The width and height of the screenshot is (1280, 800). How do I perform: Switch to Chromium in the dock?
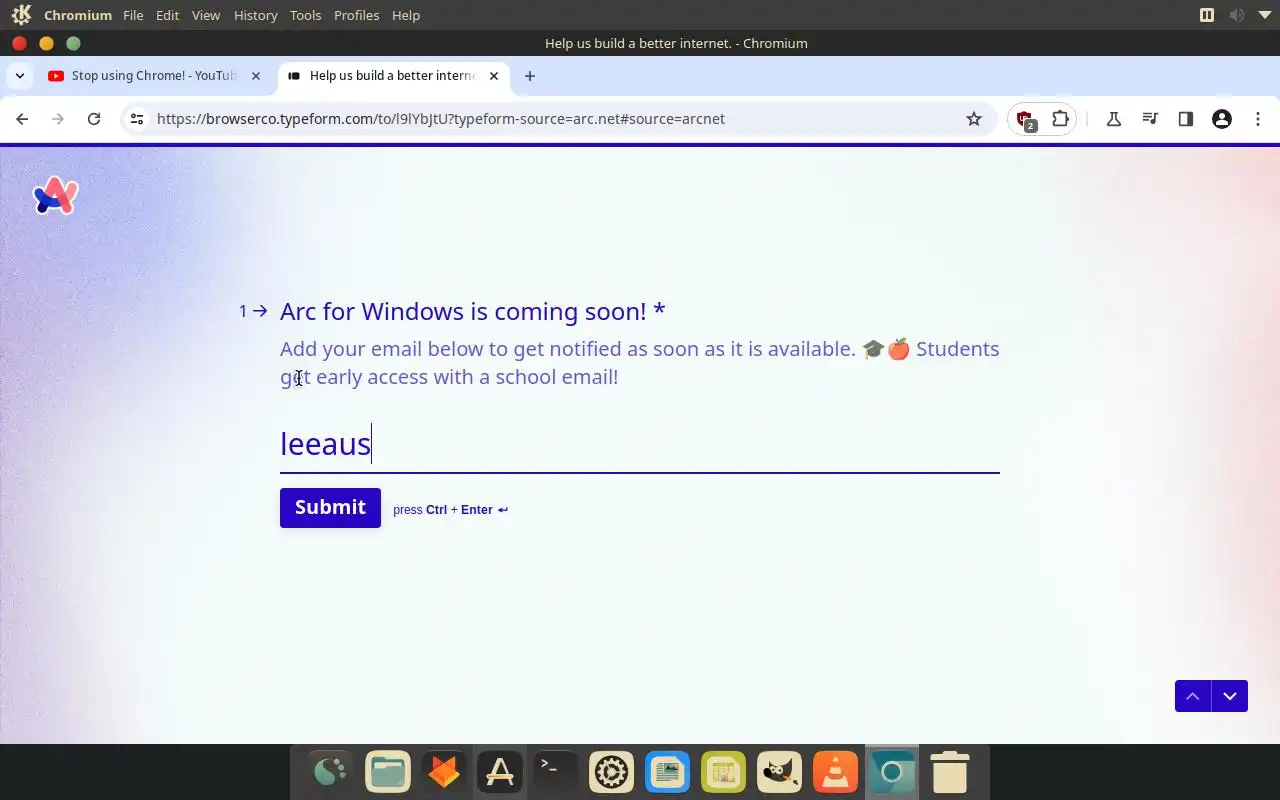pos(892,772)
